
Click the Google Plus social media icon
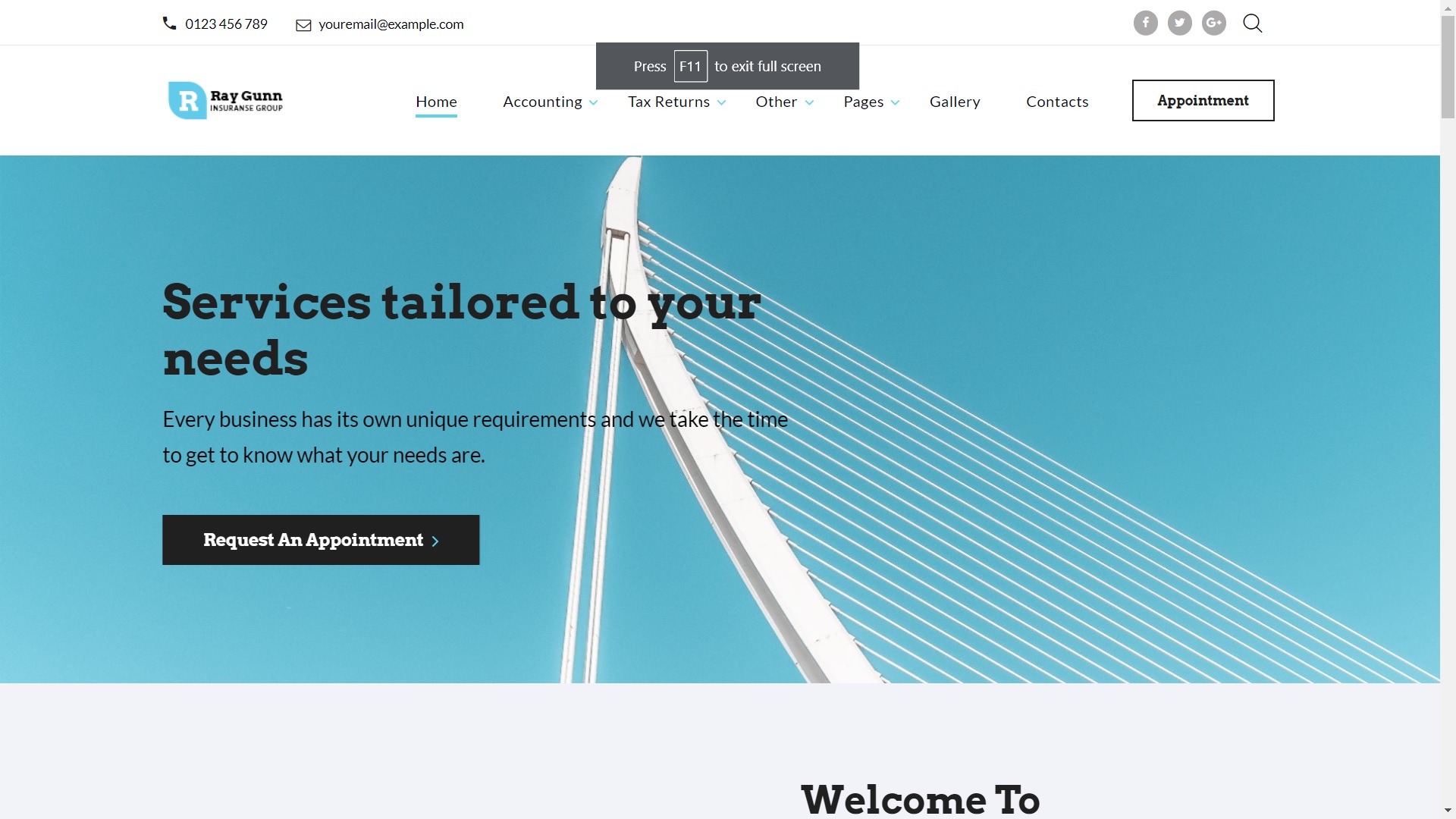tap(1214, 22)
